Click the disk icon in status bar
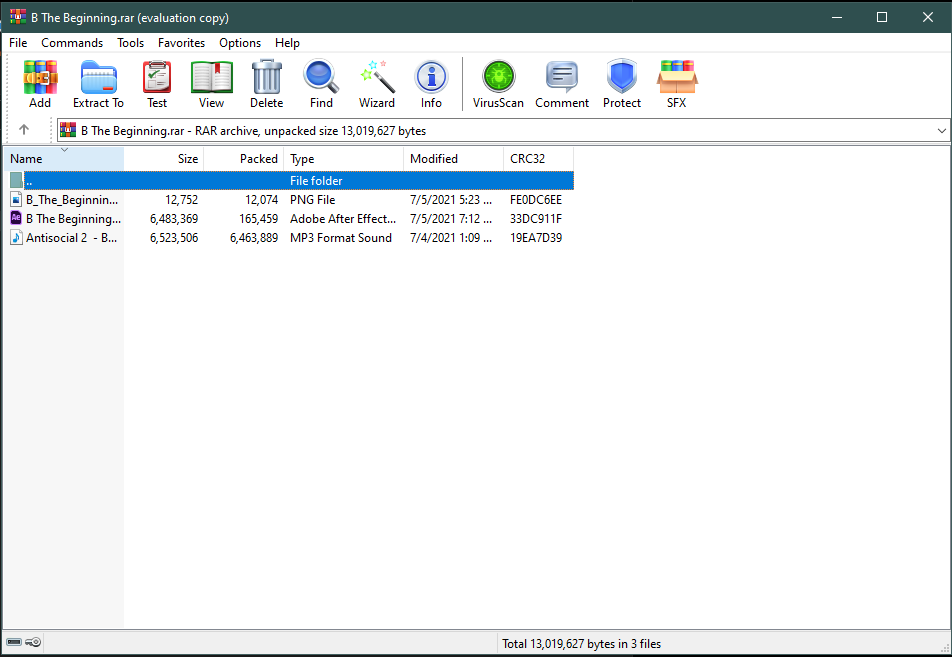 point(14,642)
